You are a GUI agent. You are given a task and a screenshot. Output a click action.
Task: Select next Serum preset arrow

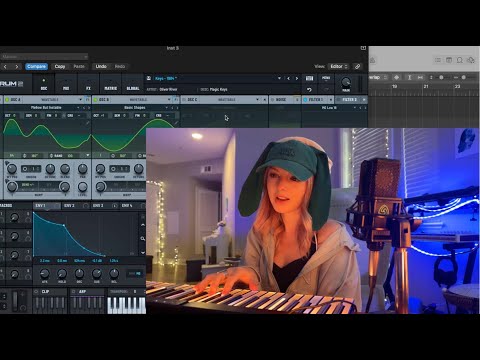pos(297,78)
